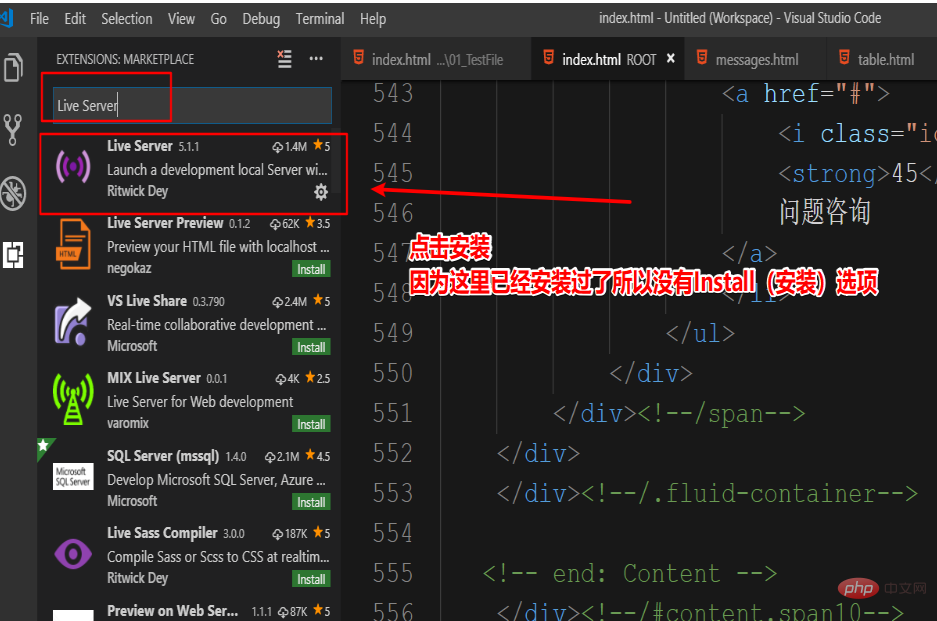
Task: Click varomix publisher name
Action: pos(128,423)
